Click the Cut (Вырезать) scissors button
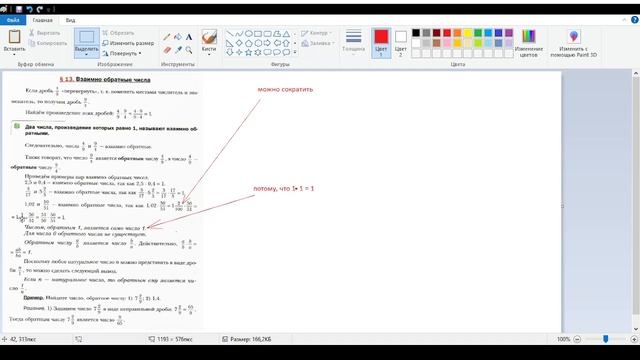The height and width of the screenshot is (360, 640). coord(44,33)
